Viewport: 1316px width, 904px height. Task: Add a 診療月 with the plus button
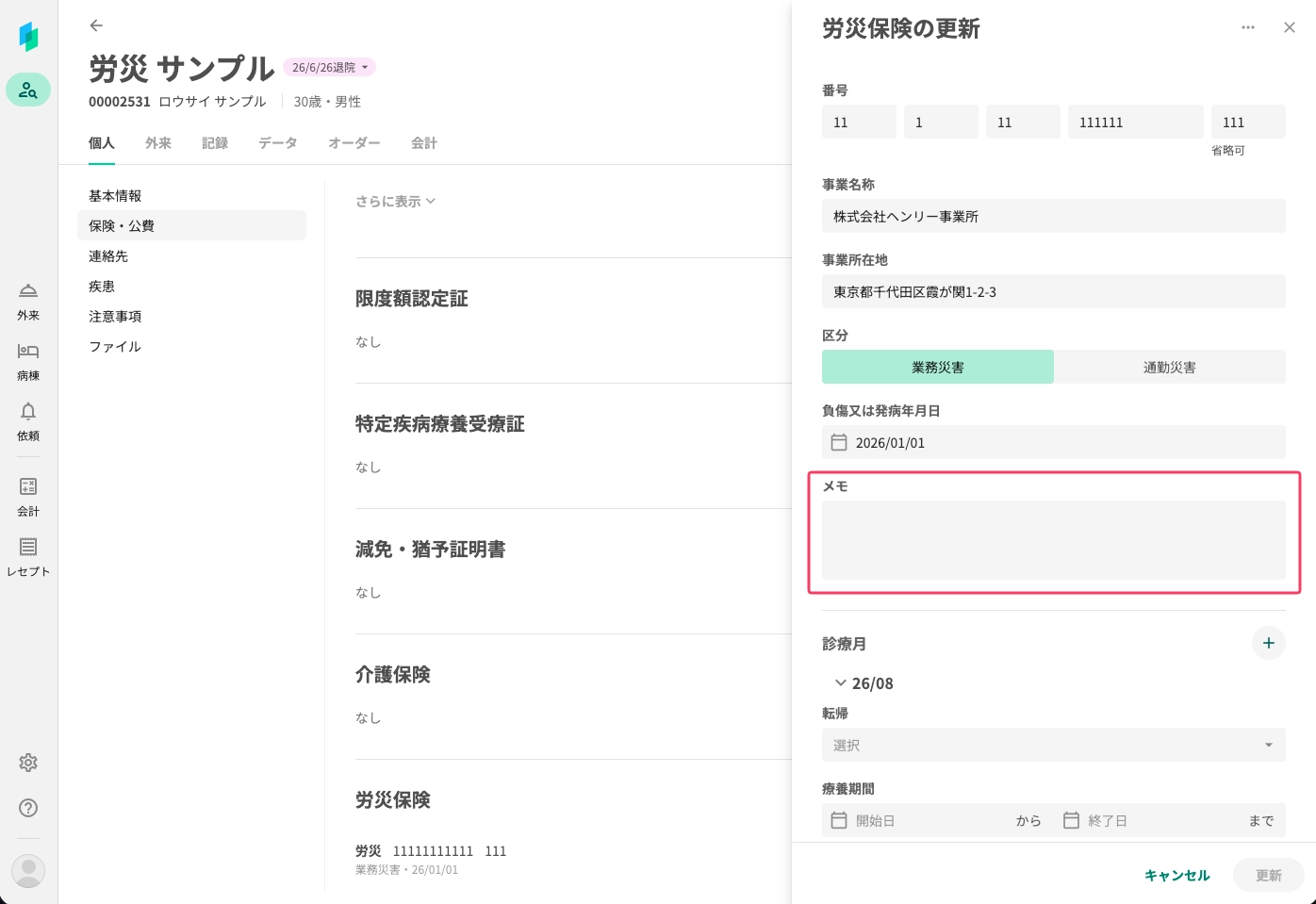1269,643
